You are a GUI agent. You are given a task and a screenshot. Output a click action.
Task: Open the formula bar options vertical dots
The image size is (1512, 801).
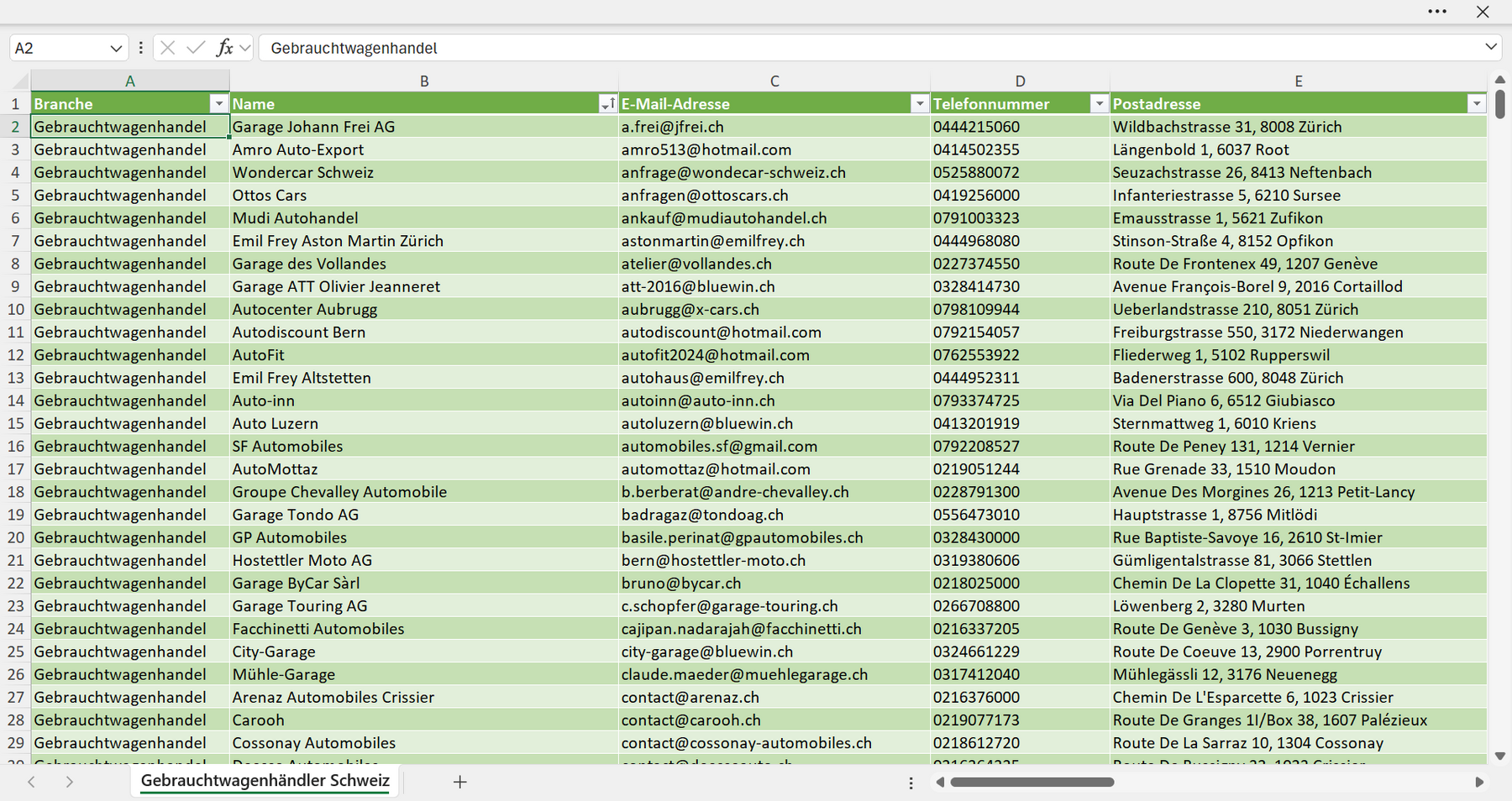click(140, 48)
